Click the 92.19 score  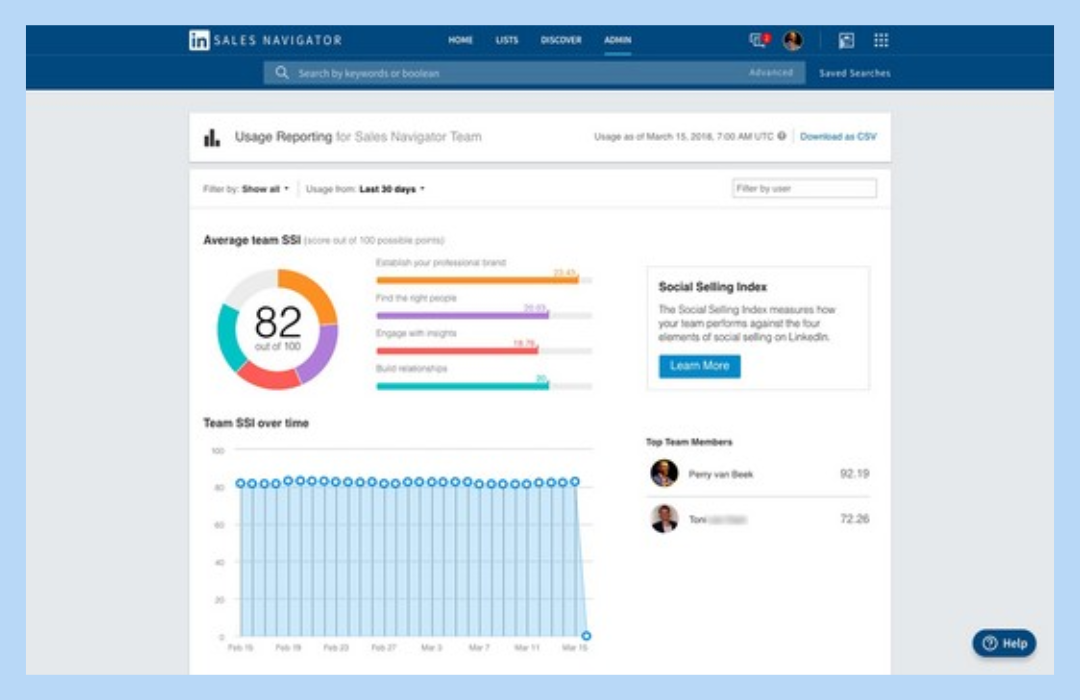[854, 473]
